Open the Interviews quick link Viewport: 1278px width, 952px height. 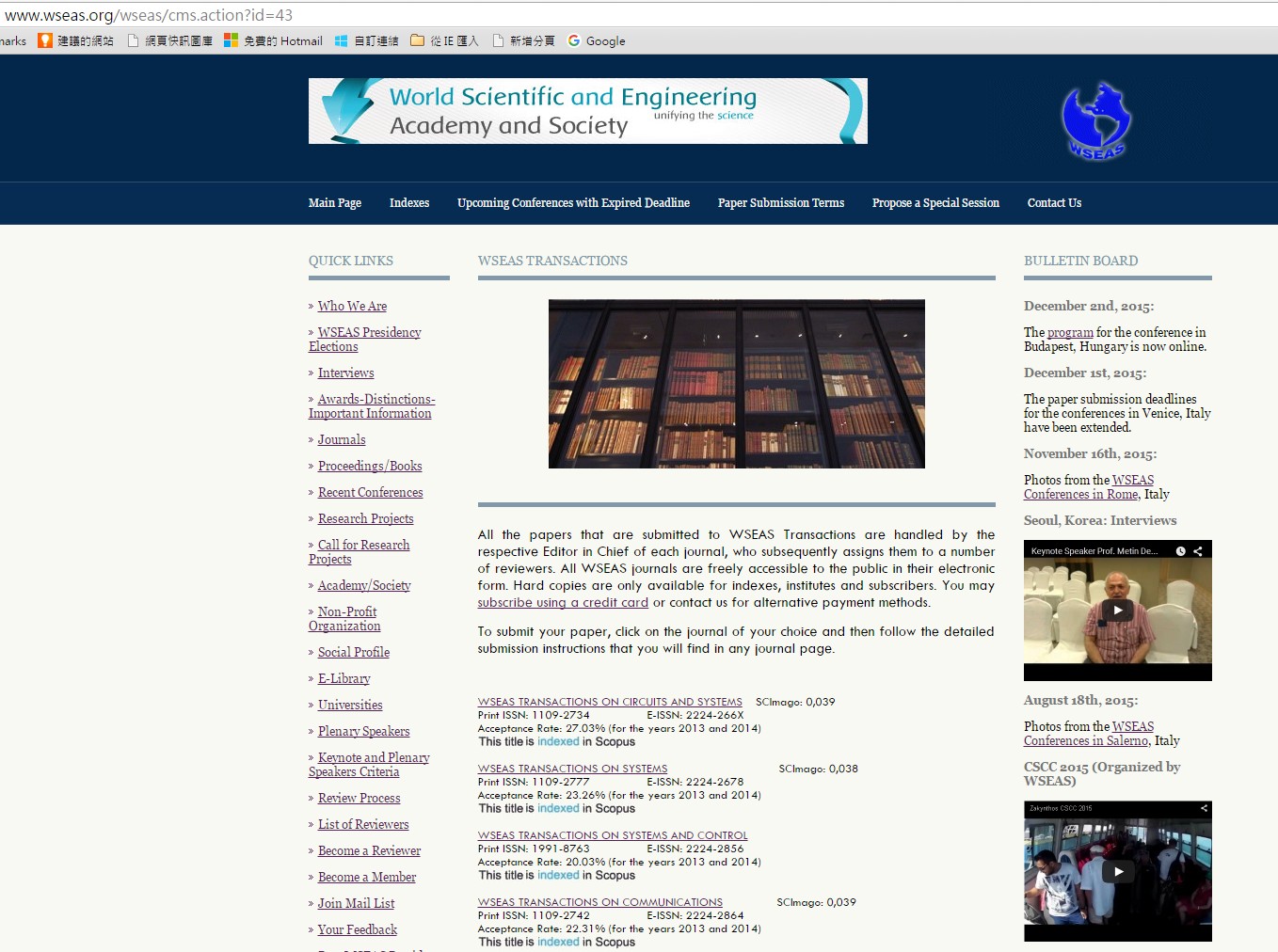pyautogui.click(x=345, y=373)
